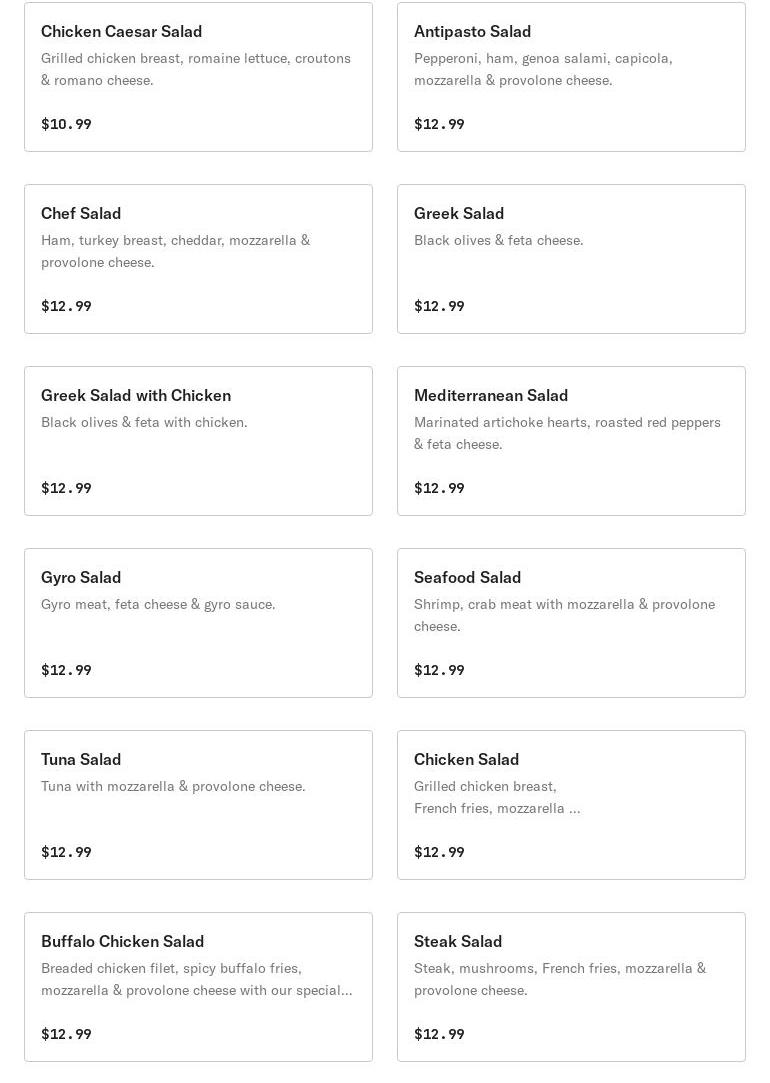770x1083 pixels.
Task: Click the Gyro Salad description text
Action: [158, 604]
